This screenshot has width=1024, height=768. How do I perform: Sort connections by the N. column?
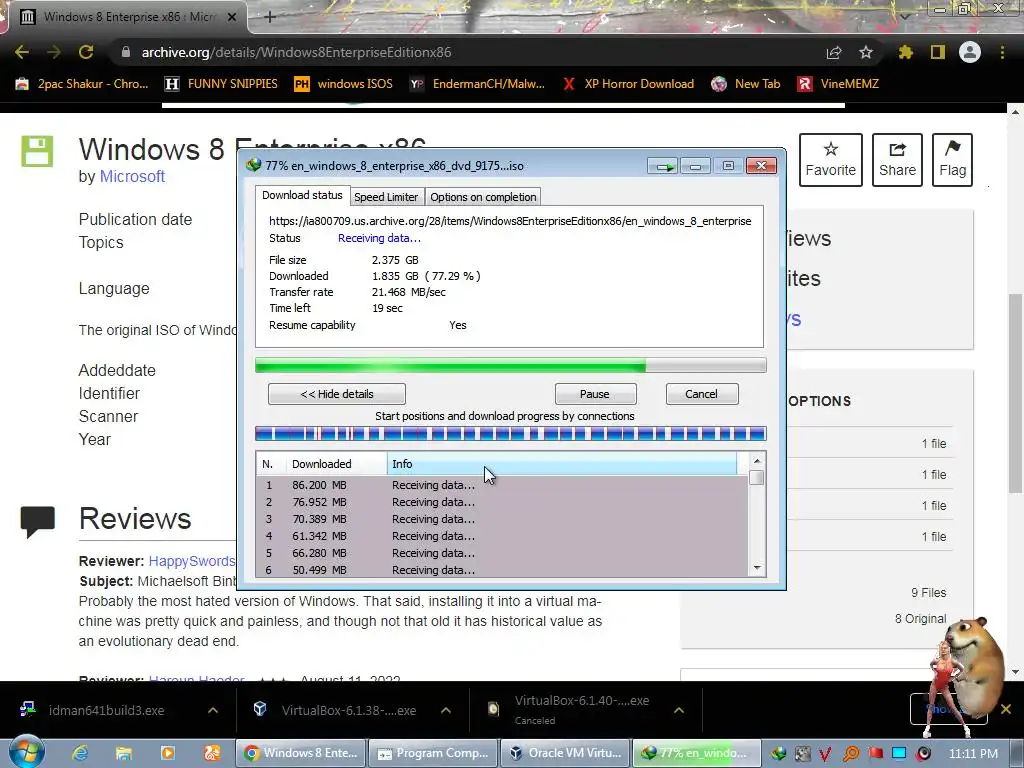(x=270, y=464)
